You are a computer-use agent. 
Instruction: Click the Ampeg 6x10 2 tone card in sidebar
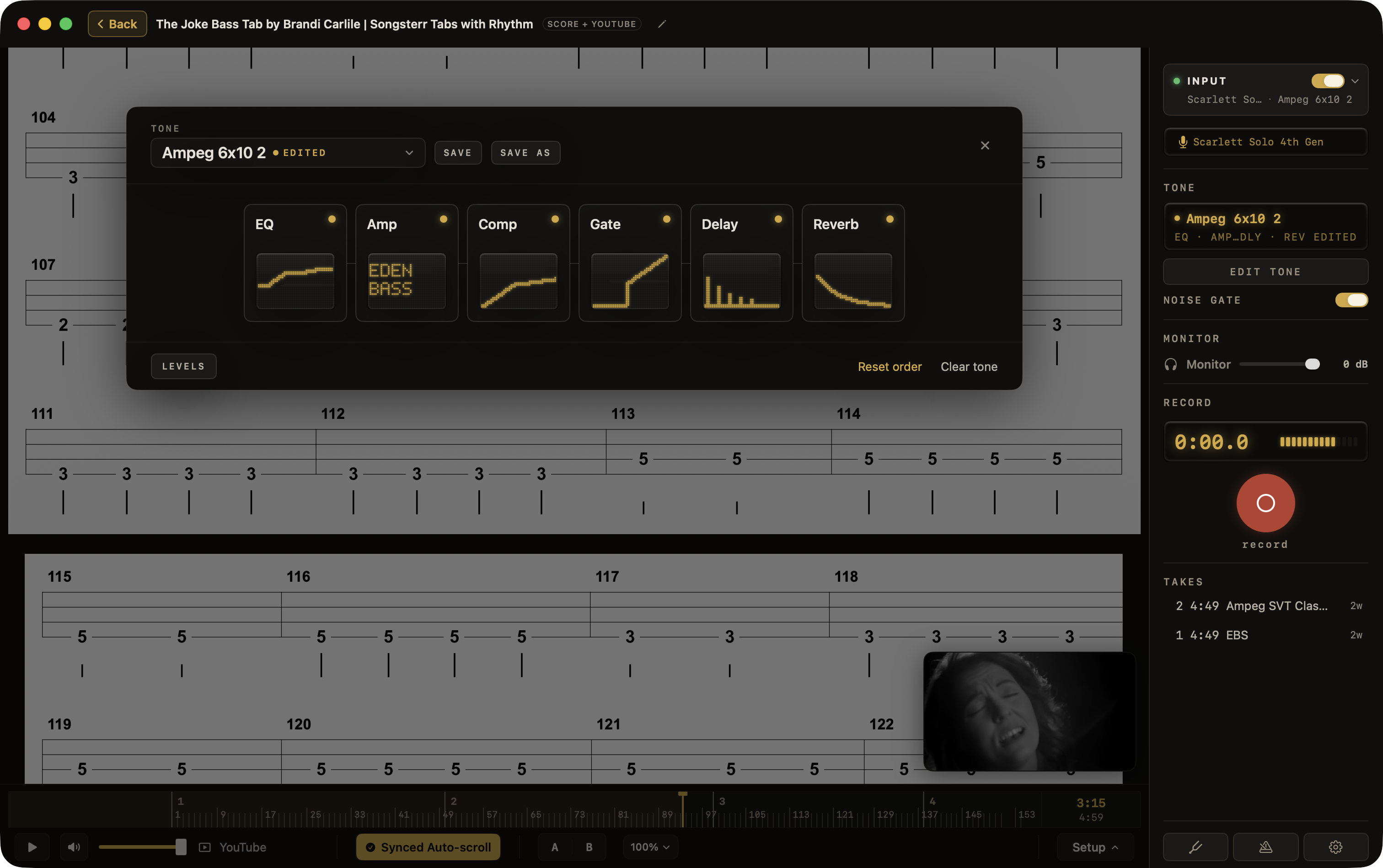pyautogui.click(x=1265, y=227)
